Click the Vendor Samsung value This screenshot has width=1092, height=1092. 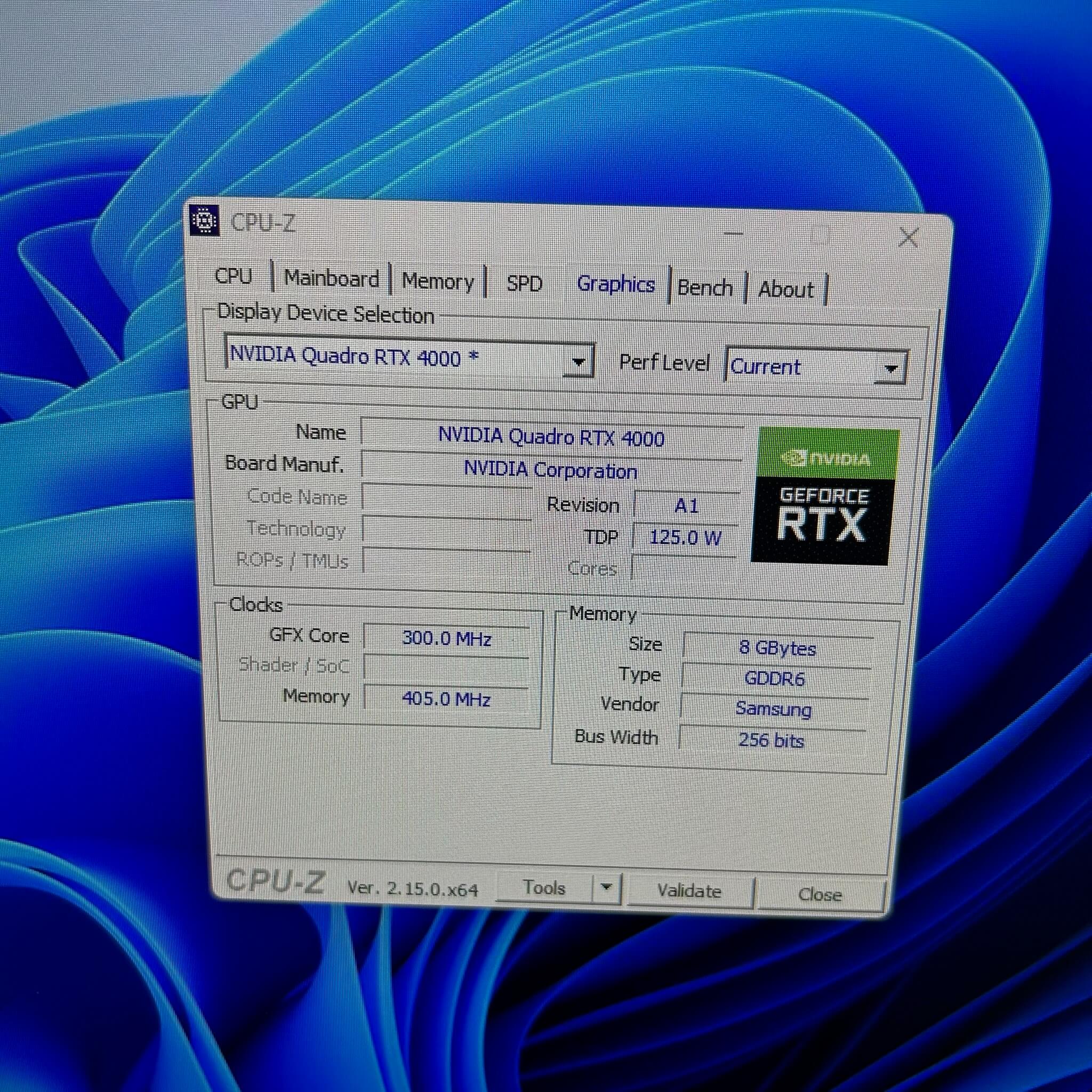click(773, 708)
